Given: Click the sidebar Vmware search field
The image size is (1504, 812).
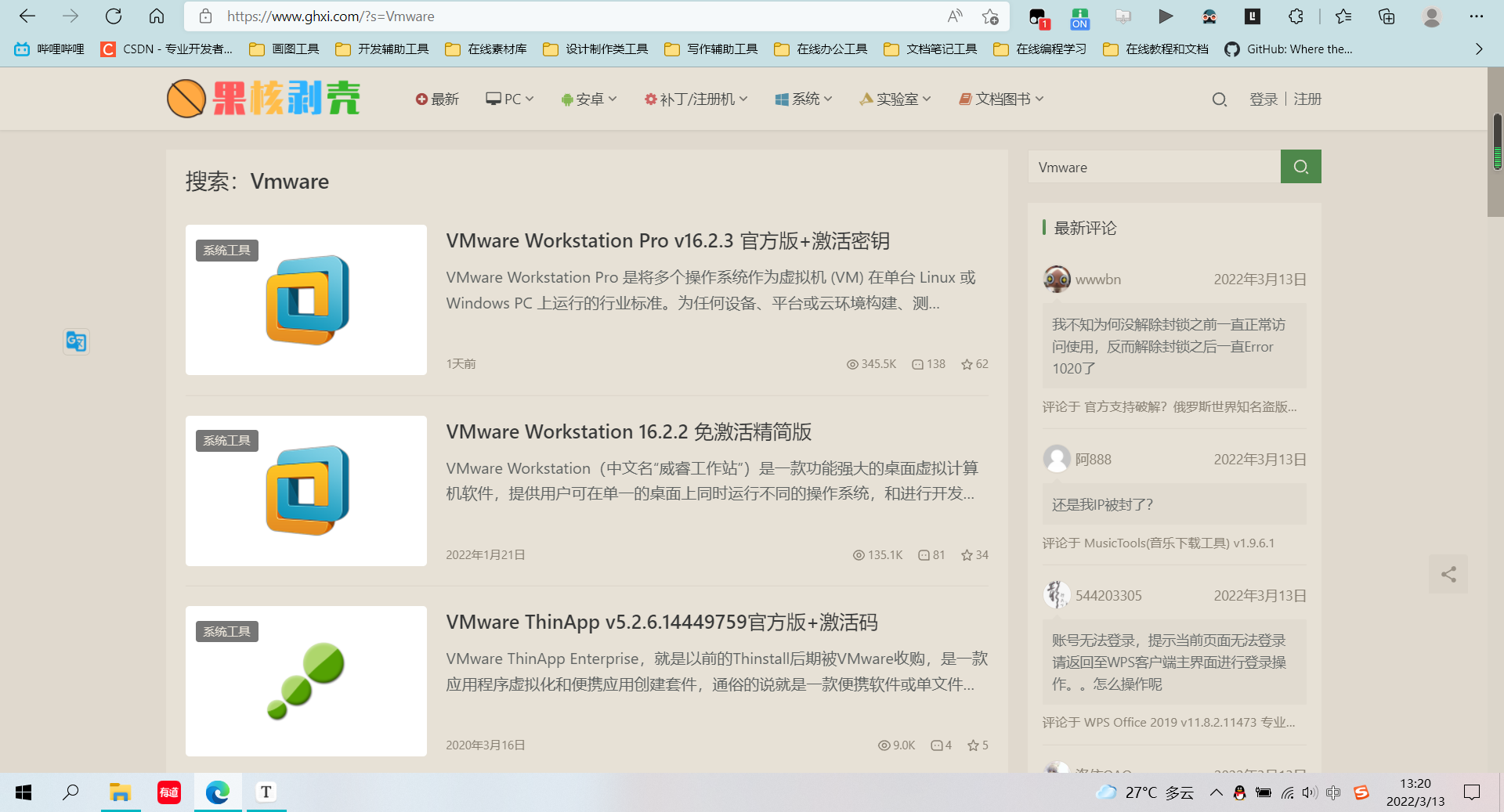Looking at the screenshot, I should click(1154, 167).
